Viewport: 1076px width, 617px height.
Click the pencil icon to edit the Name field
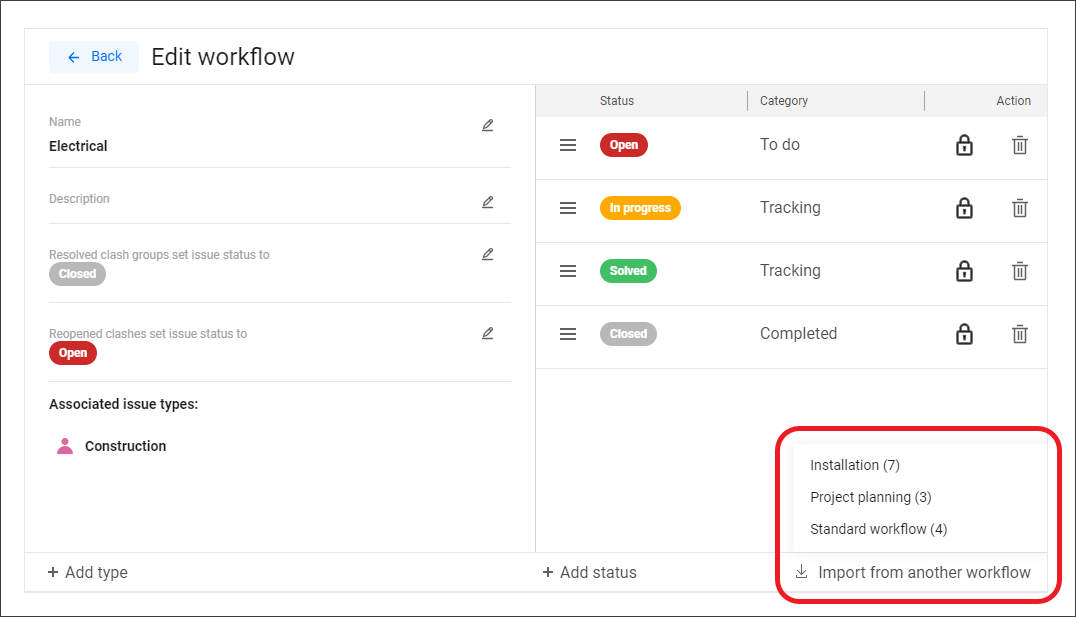(487, 125)
